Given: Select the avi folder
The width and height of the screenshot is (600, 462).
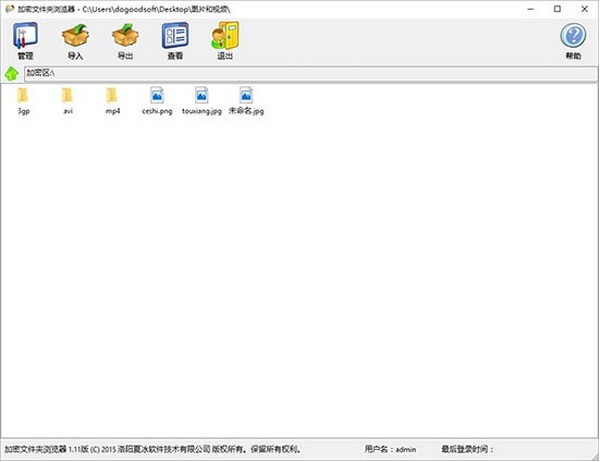Looking at the screenshot, I should pyautogui.click(x=68, y=97).
